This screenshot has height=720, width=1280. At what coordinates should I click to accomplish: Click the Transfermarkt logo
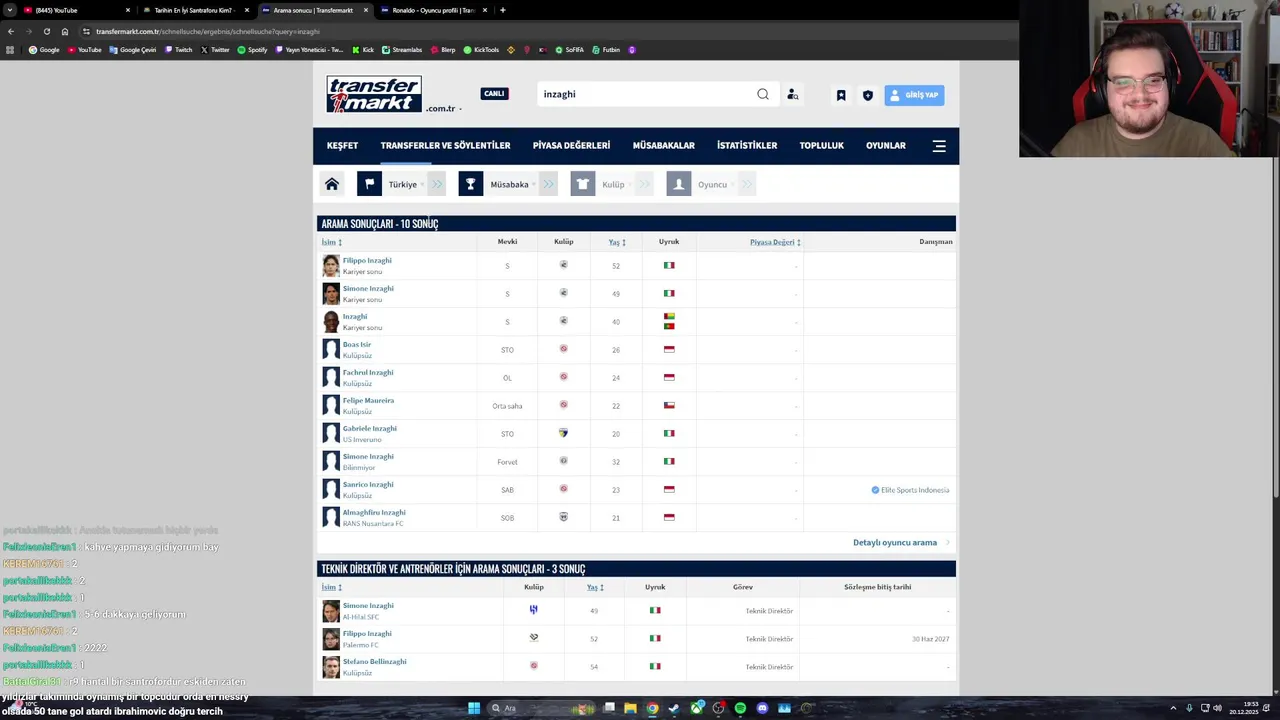(x=374, y=94)
